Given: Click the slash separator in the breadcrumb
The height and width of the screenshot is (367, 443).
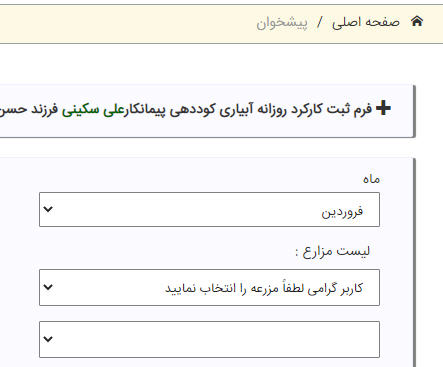Looking at the screenshot, I should click(x=320, y=23).
